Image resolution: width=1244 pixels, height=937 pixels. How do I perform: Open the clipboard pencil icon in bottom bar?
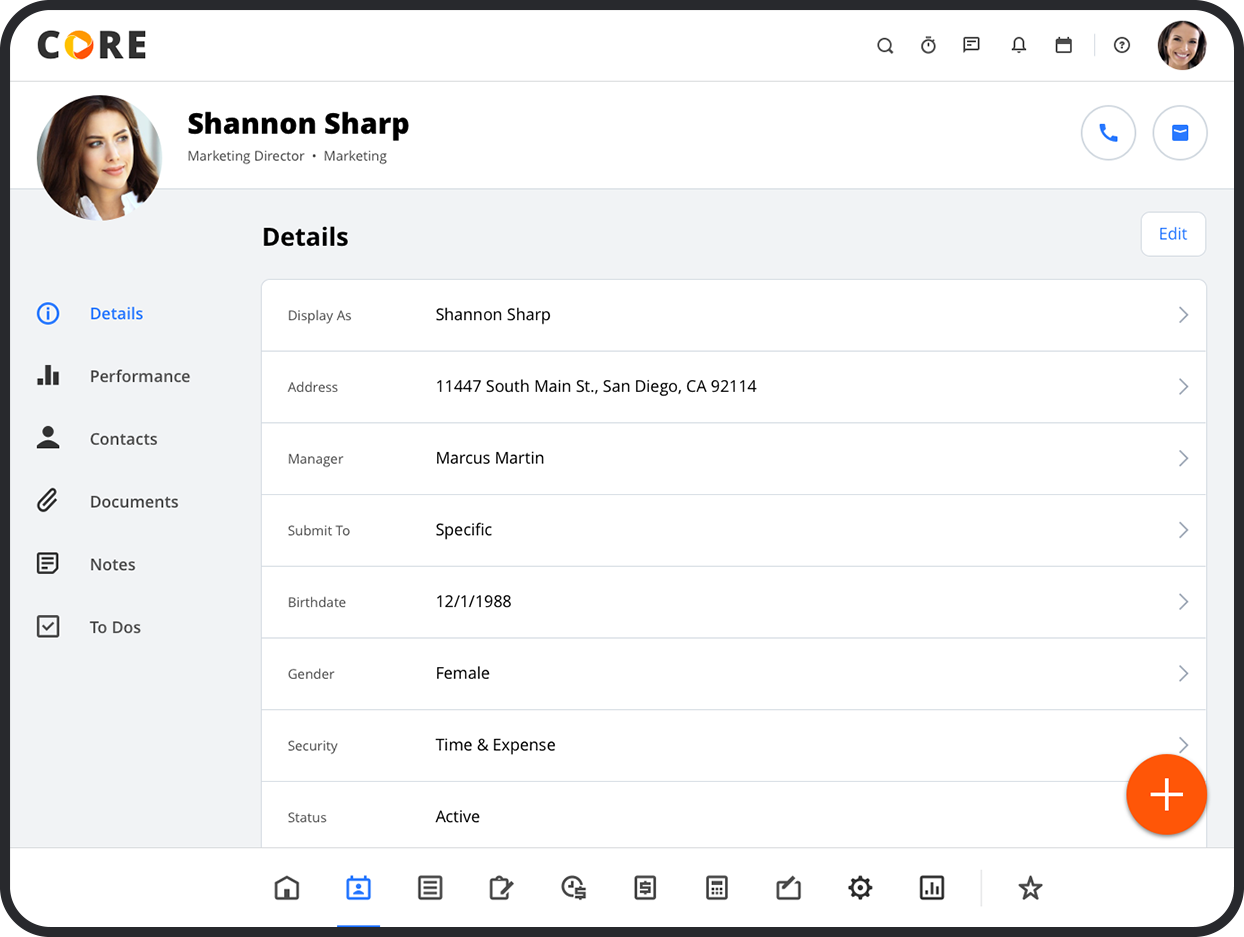tap(501, 888)
